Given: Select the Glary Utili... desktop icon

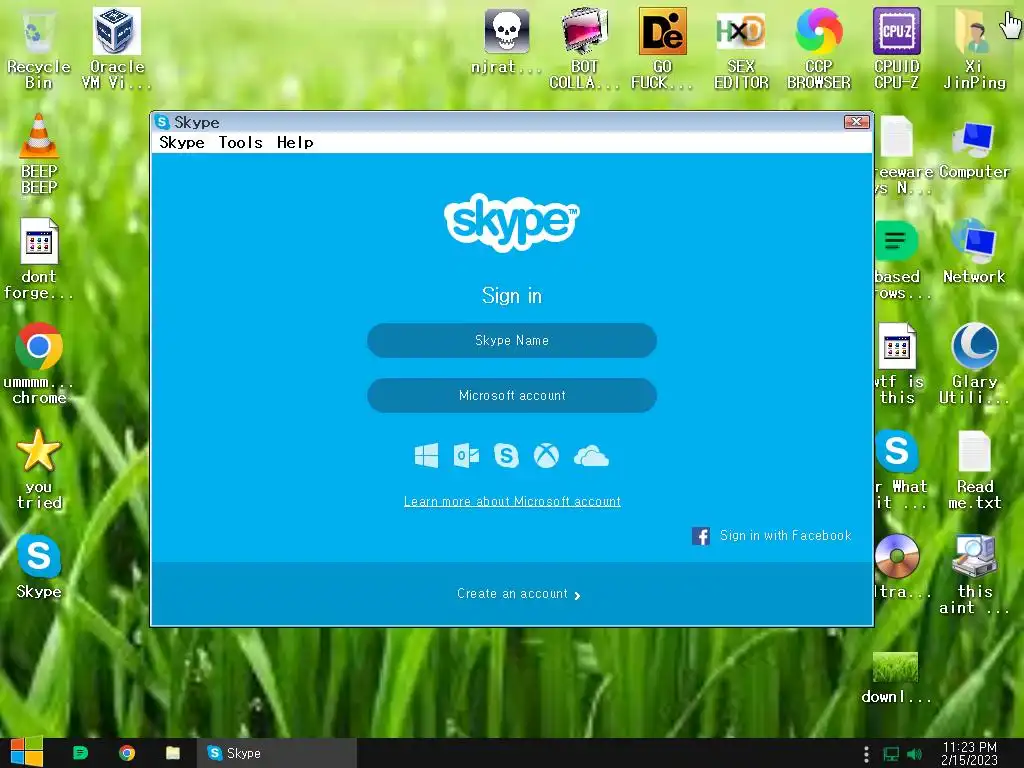Looking at the screenshot, I should pos(974,364).
